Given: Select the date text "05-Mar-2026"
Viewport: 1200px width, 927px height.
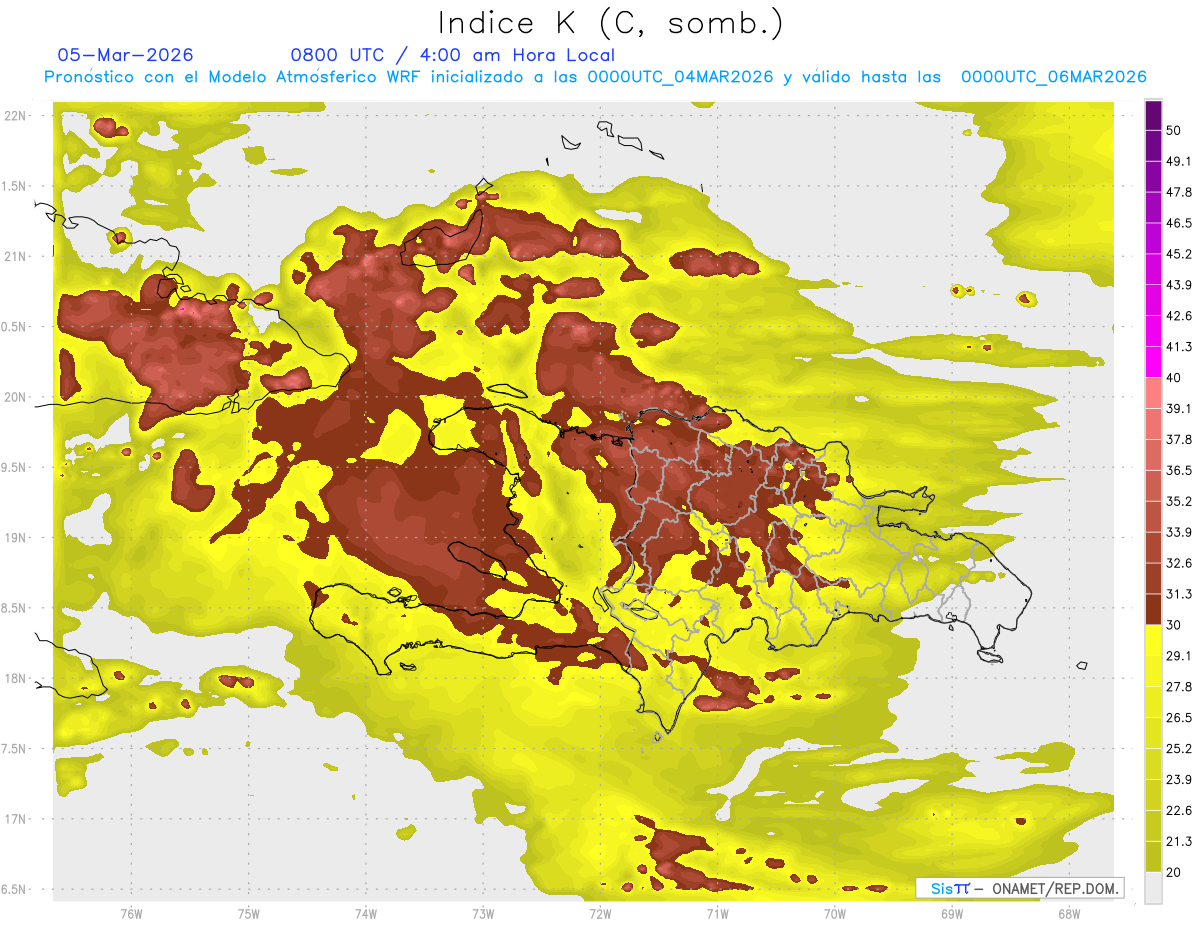Looking at the screenshot, I should [126, 55].
